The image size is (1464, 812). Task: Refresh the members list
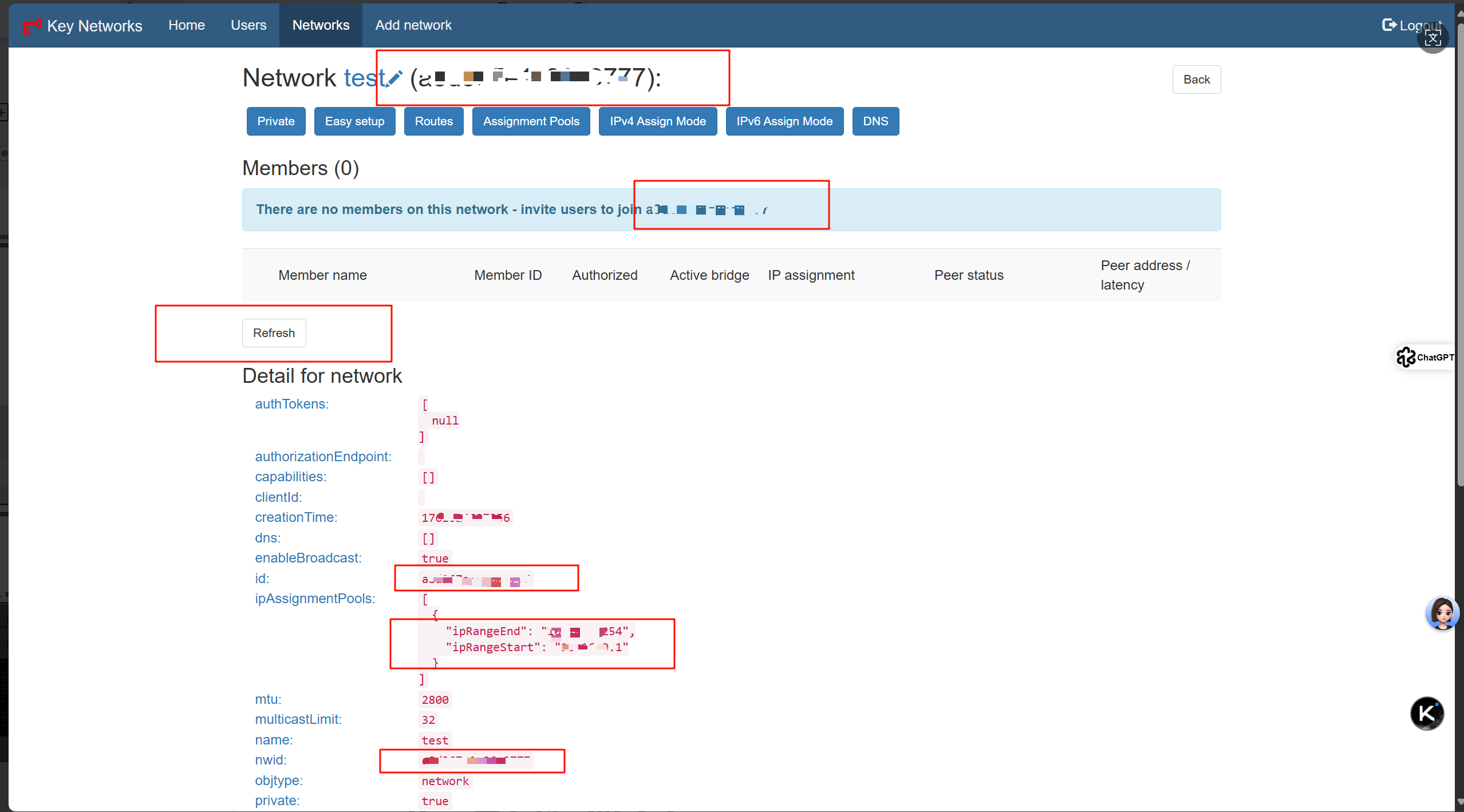(274, 333)
